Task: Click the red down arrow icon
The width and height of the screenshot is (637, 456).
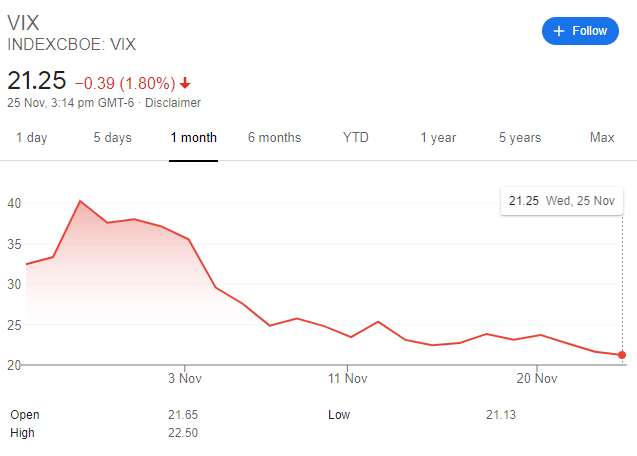Action: coord(186,82)
